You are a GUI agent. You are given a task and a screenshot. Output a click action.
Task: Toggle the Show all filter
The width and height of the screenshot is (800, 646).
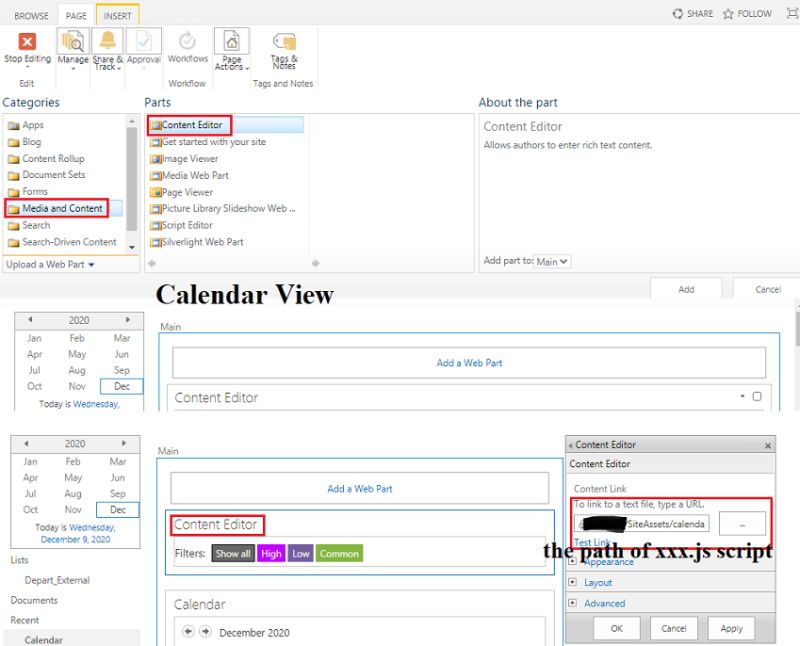[232, 551]
